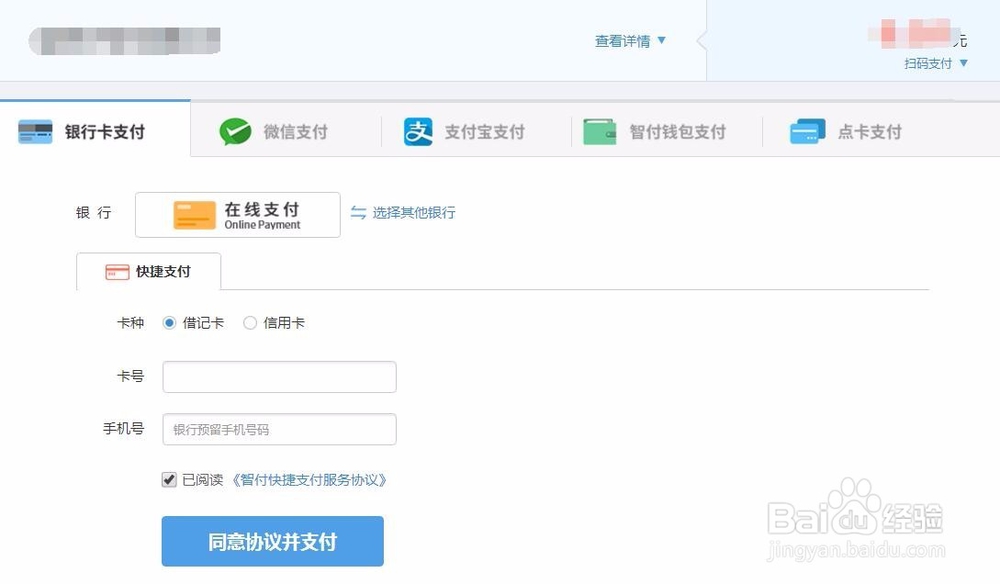The image size is (1000, 584).
Task: Click the red card icon on 快捷支付 tab
Action: [117, 271]
